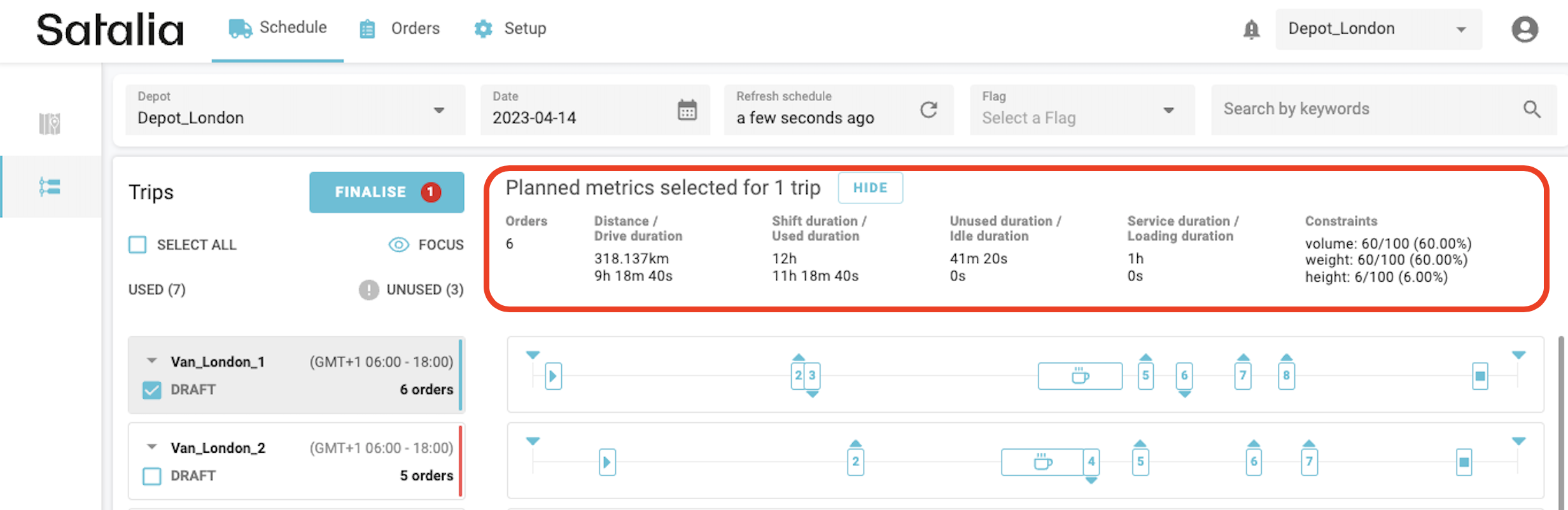
Task: Collapse the Van_London_1 trip row
Action: point(151,361)
